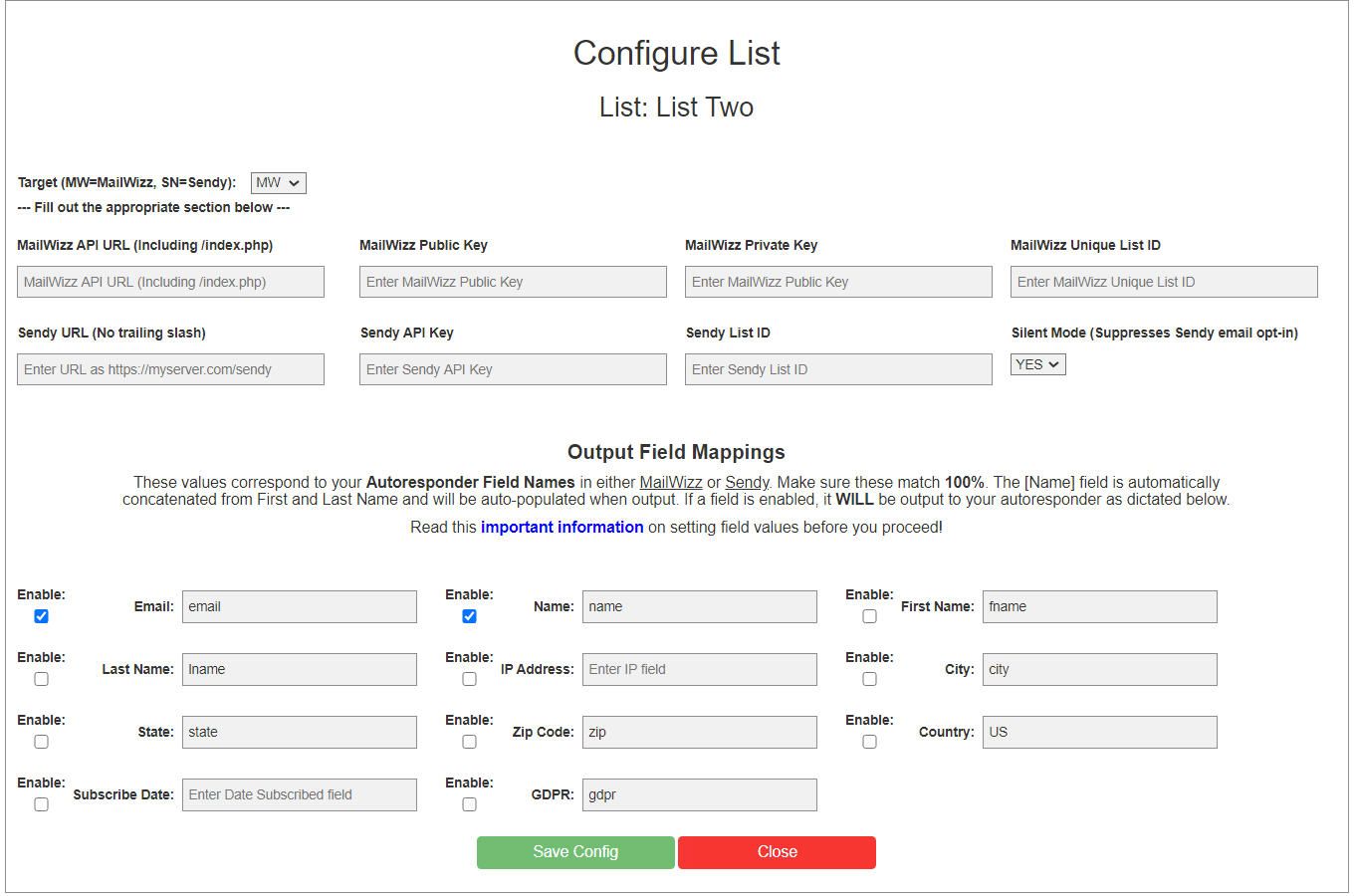Click the 'Configure List' heading
The height and width of the screenshot is (896, 1354).
point(677,54)
